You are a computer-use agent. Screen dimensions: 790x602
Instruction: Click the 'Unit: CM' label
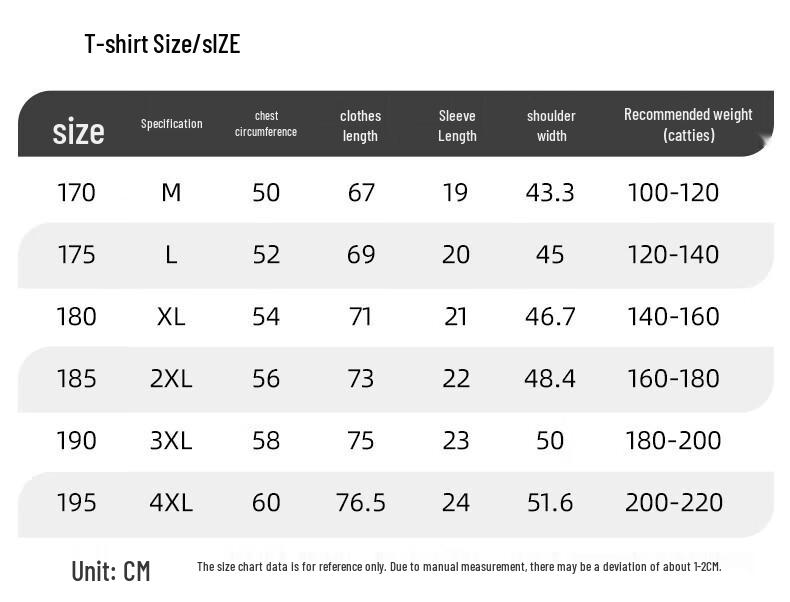click(x=111, y=571)
